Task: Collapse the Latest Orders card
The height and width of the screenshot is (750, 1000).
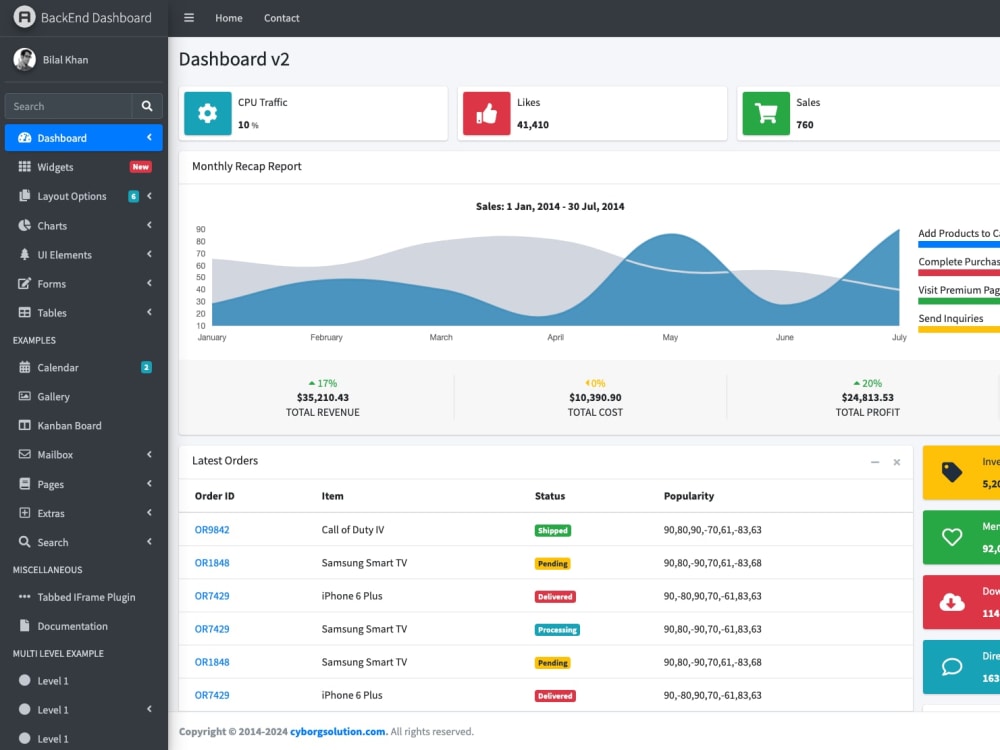Action: (x=875, y=462)
